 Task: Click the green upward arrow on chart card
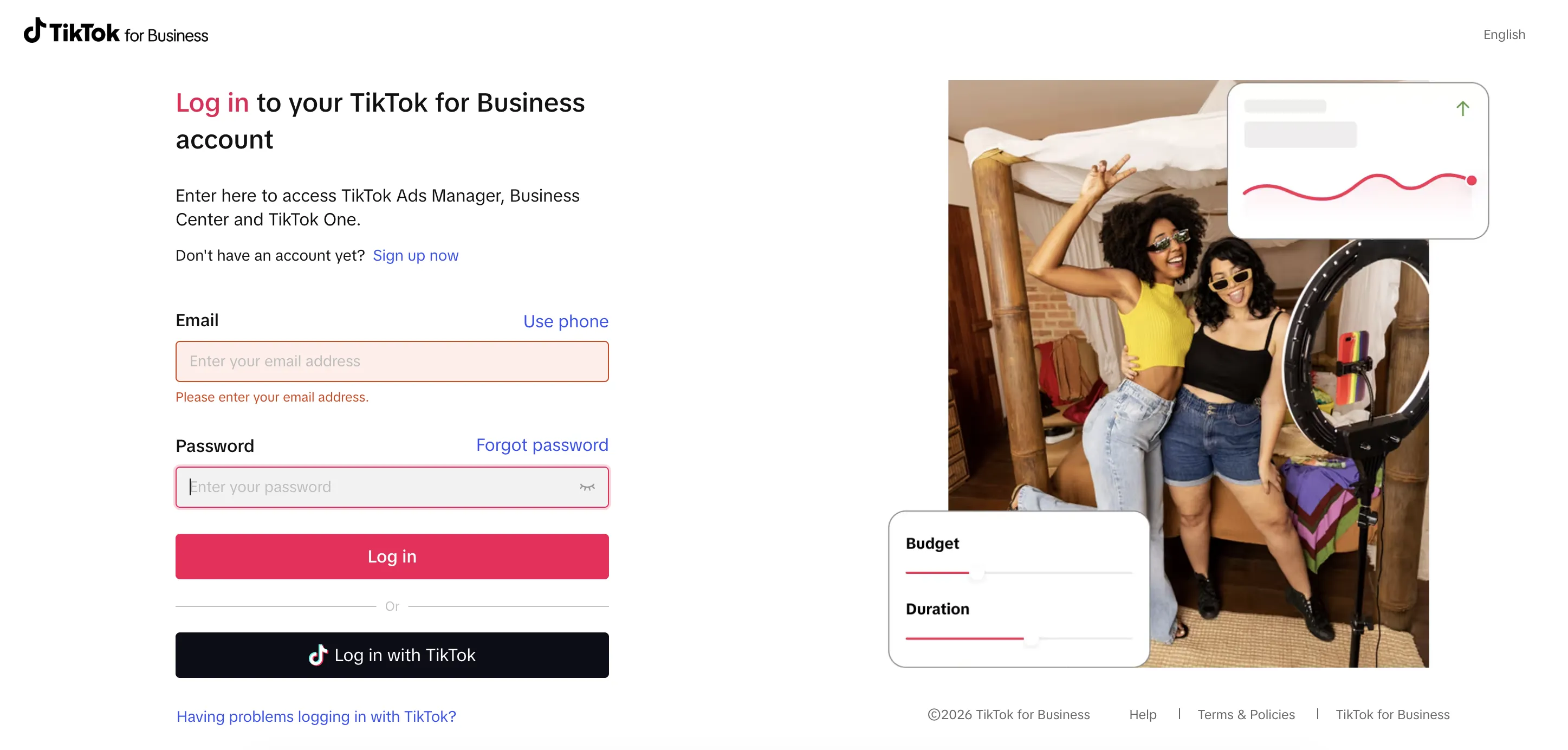(x=1463, y=108)
